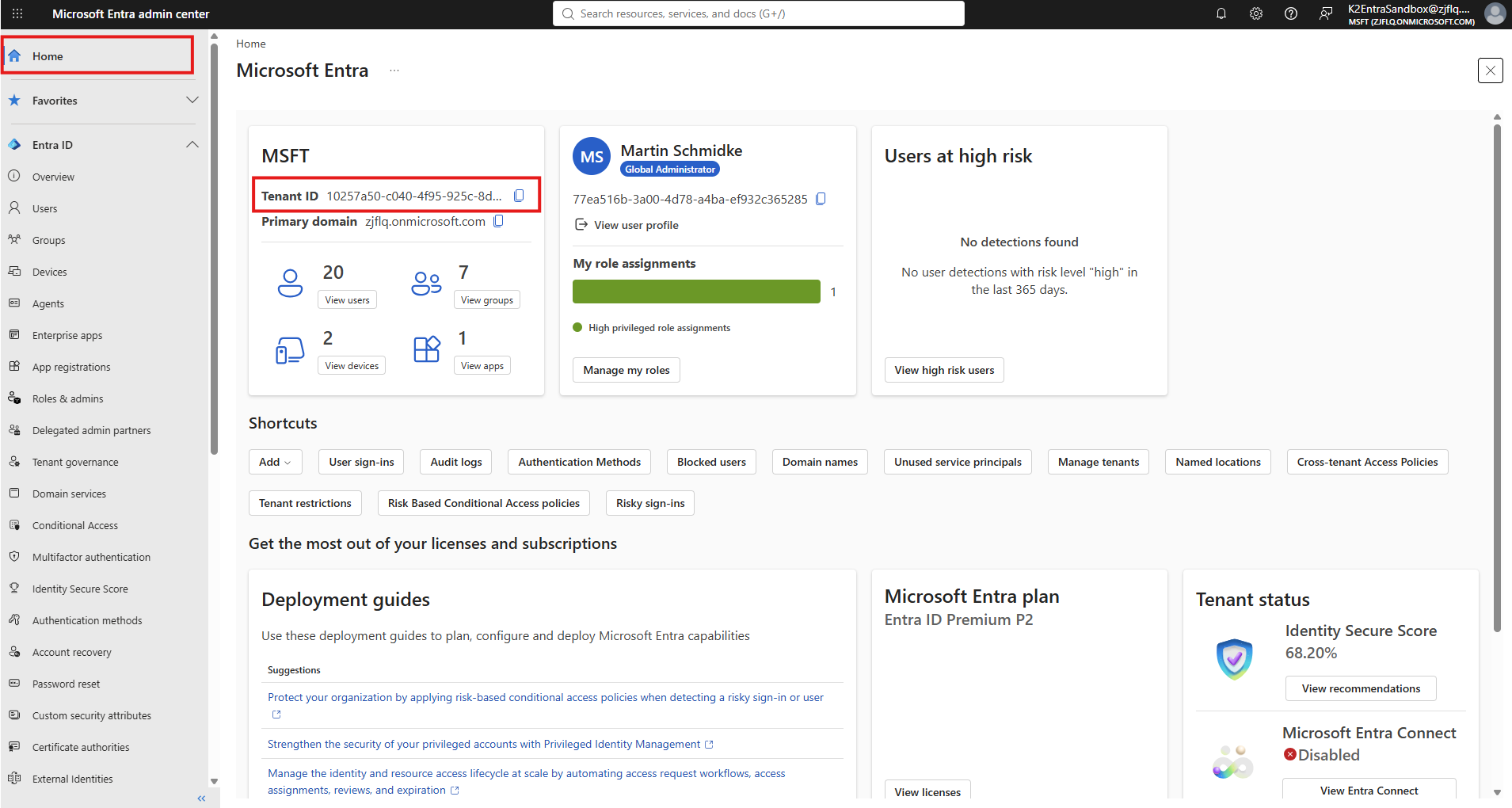Copy the Tenant ID value
1512x808 pixels.
[x=520, y=196]
